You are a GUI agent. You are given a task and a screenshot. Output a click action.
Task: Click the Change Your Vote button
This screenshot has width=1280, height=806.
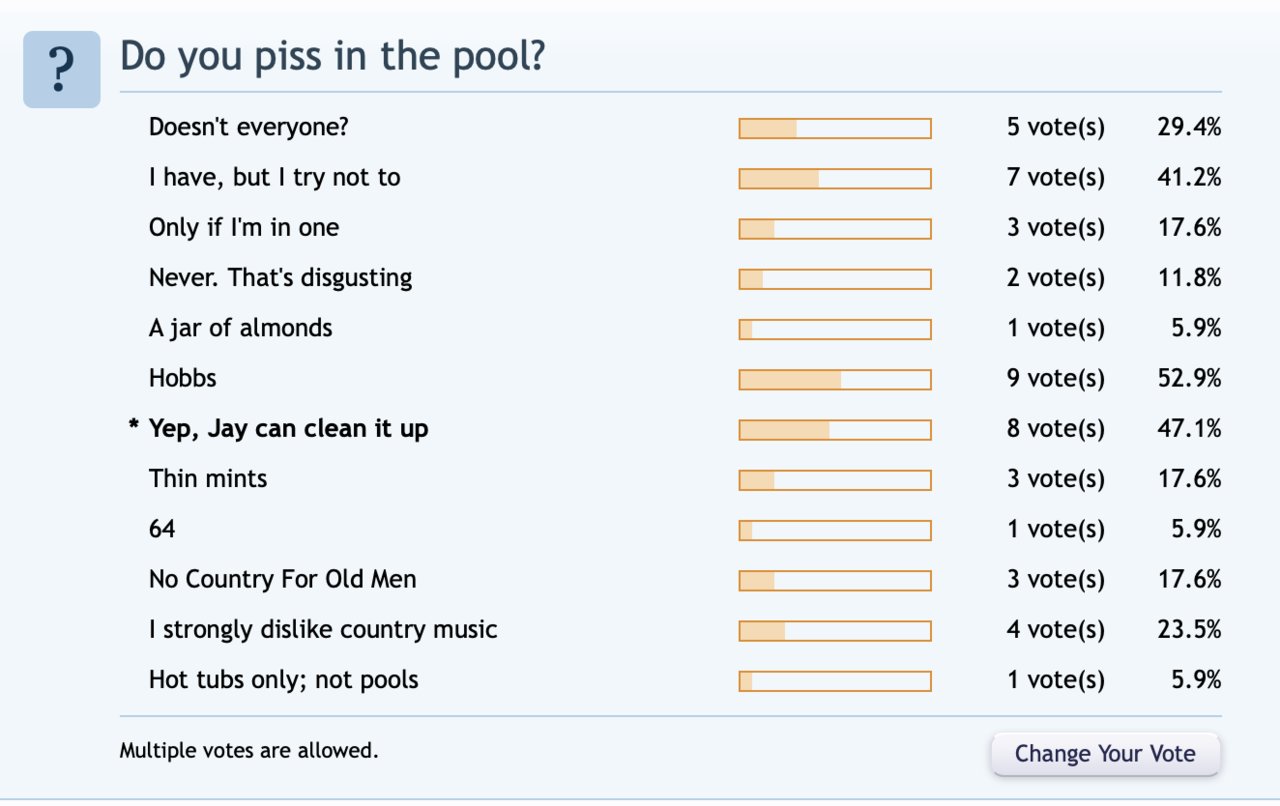[x=1105, y=754]
